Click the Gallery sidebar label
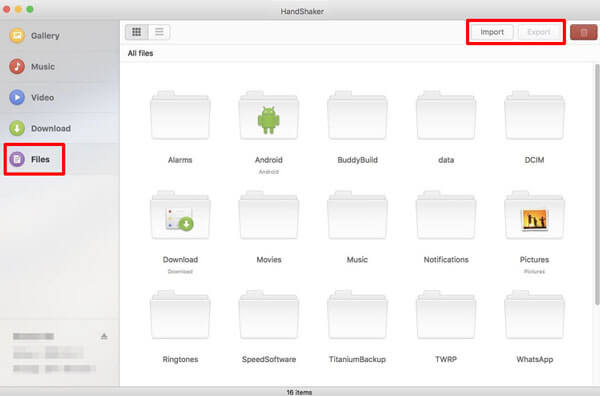The height and width of the screenshot is (396, 600). (x=45, y=36)
